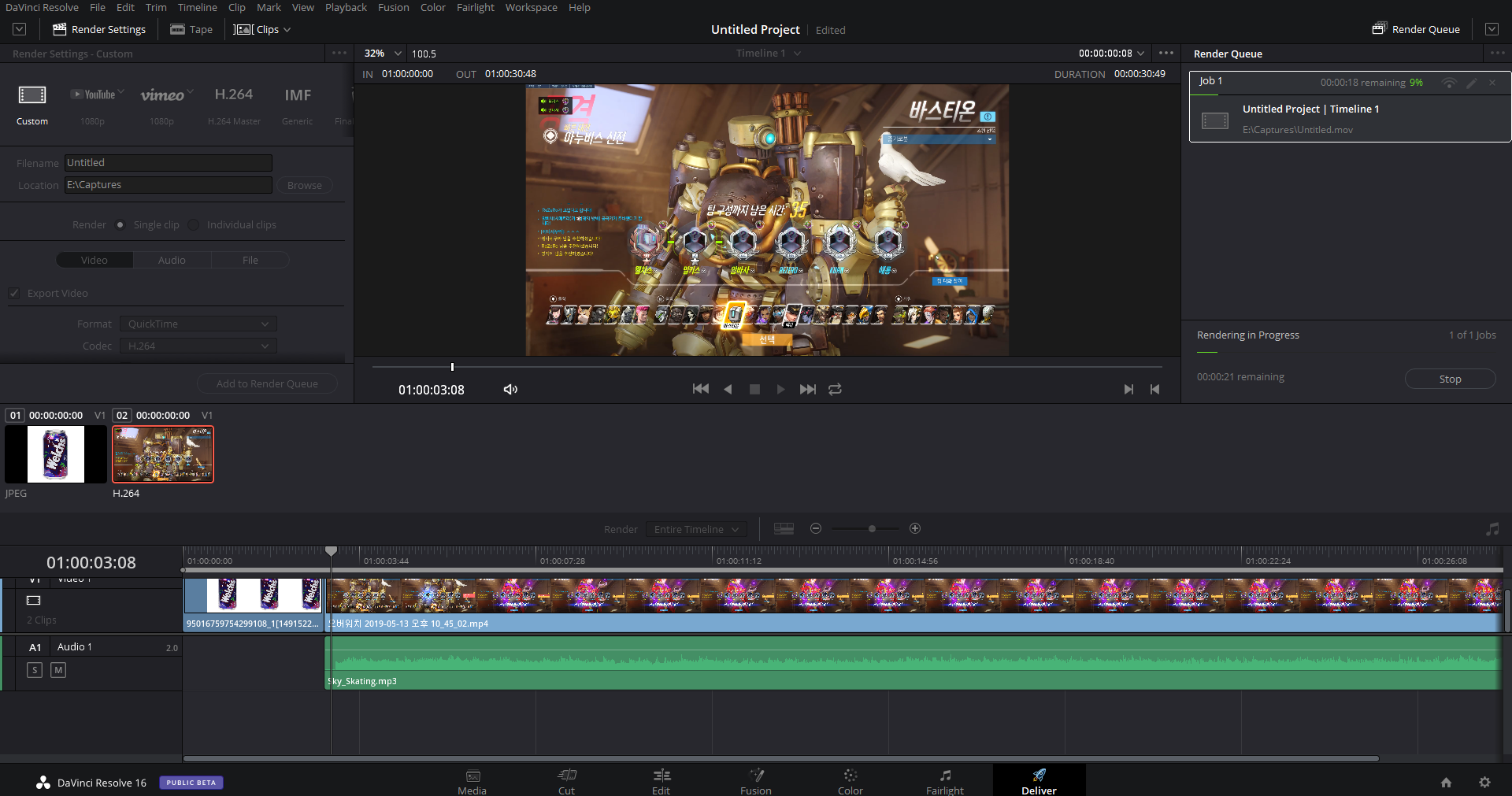The height and width of the screenshot is (796, 1512).
Task: Open the viewer timecode dropdown
Action: pyautogui.click(x=1111, y=53)
